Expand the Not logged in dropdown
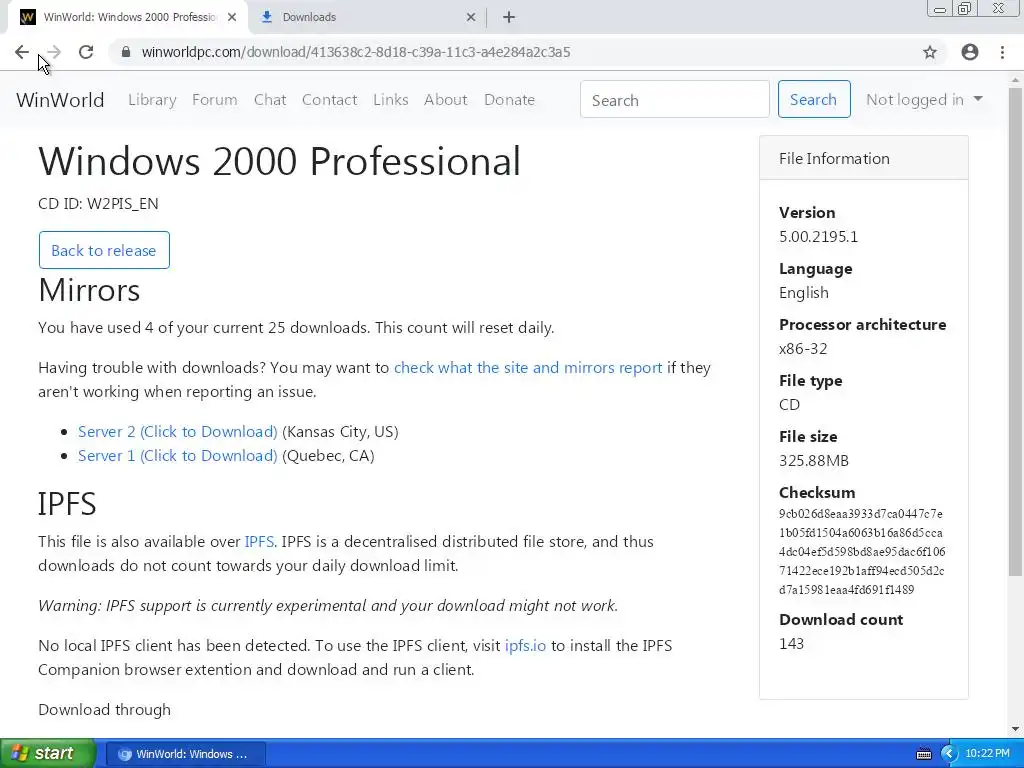 [x=924, y=100]
